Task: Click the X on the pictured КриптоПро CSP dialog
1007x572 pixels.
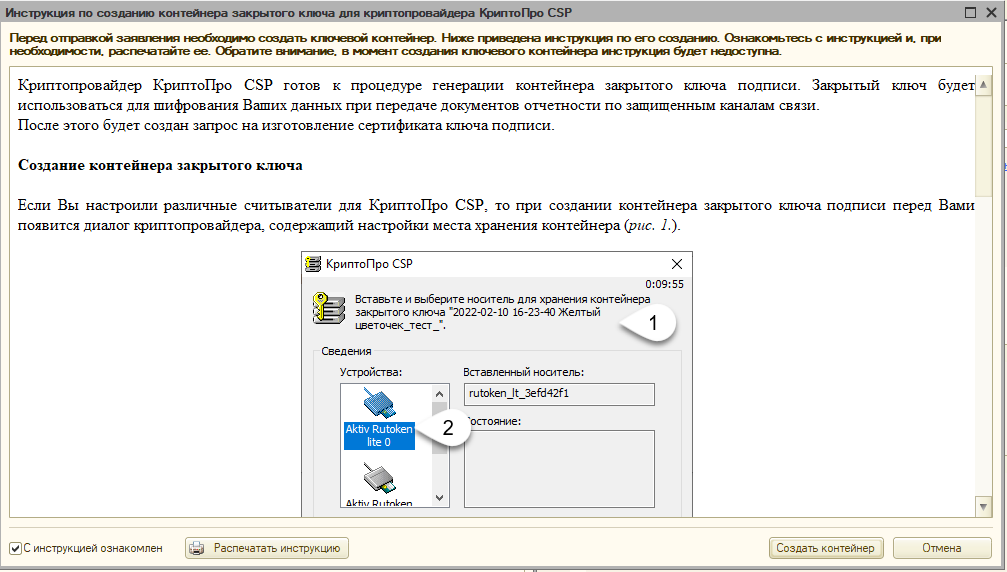Action: (677, 264)
